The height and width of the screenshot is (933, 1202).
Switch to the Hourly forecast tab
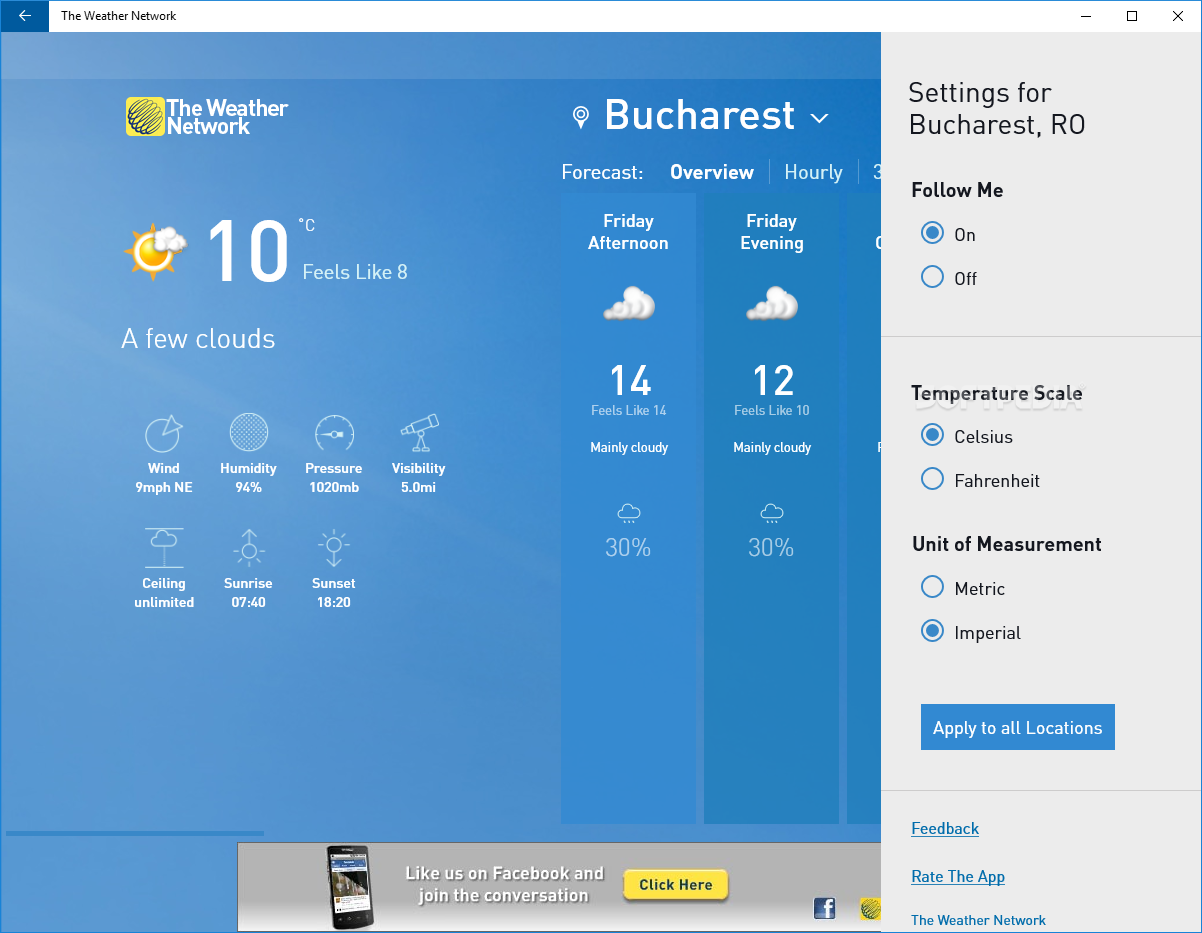click(813, 172)
